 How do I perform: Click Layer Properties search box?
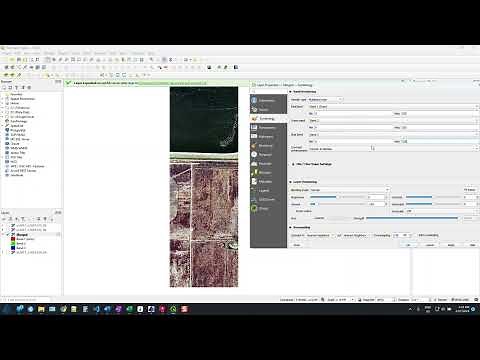(269, 91)
